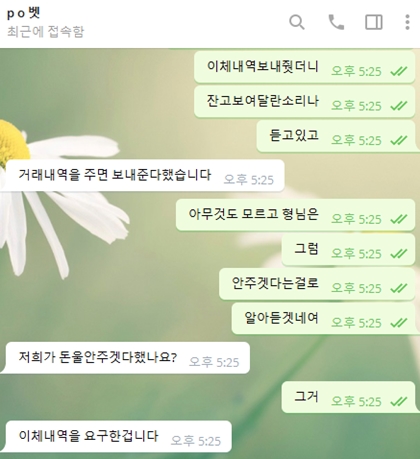This screenshot has height=459, width=420.
Task: Select the received message 거래내역을 주면 보내준다했습니다
Action: (142, 175)
